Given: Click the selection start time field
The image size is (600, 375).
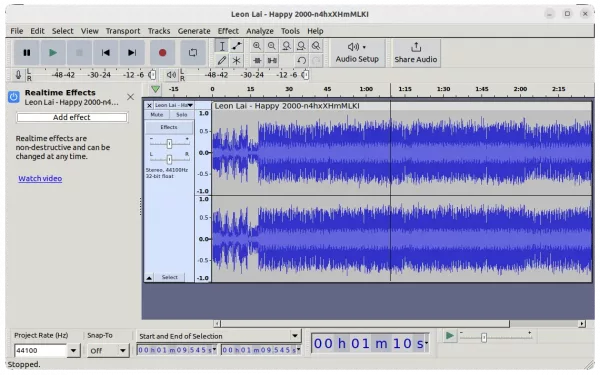Looking at the screenshot, I should pos(177,350).
